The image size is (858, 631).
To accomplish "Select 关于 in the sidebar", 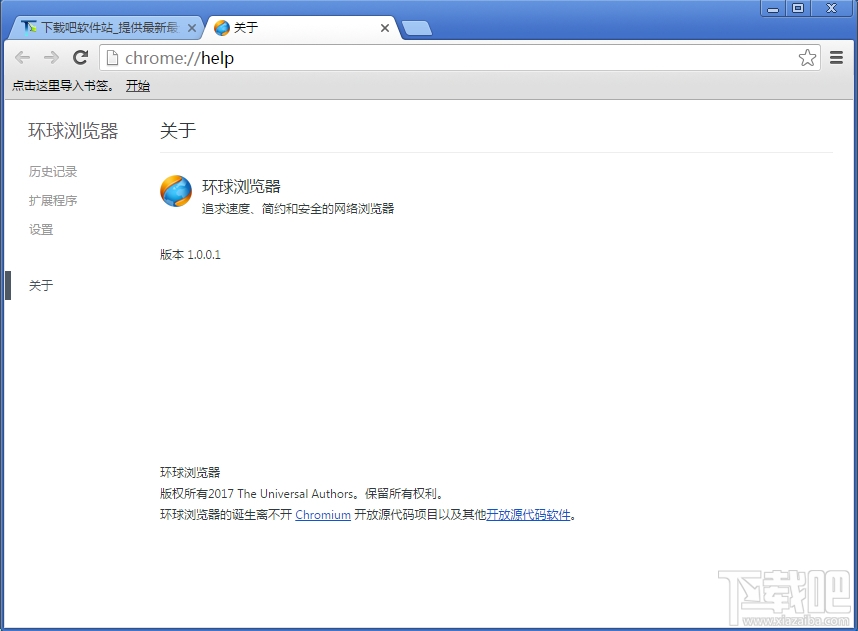I will 41,286.
